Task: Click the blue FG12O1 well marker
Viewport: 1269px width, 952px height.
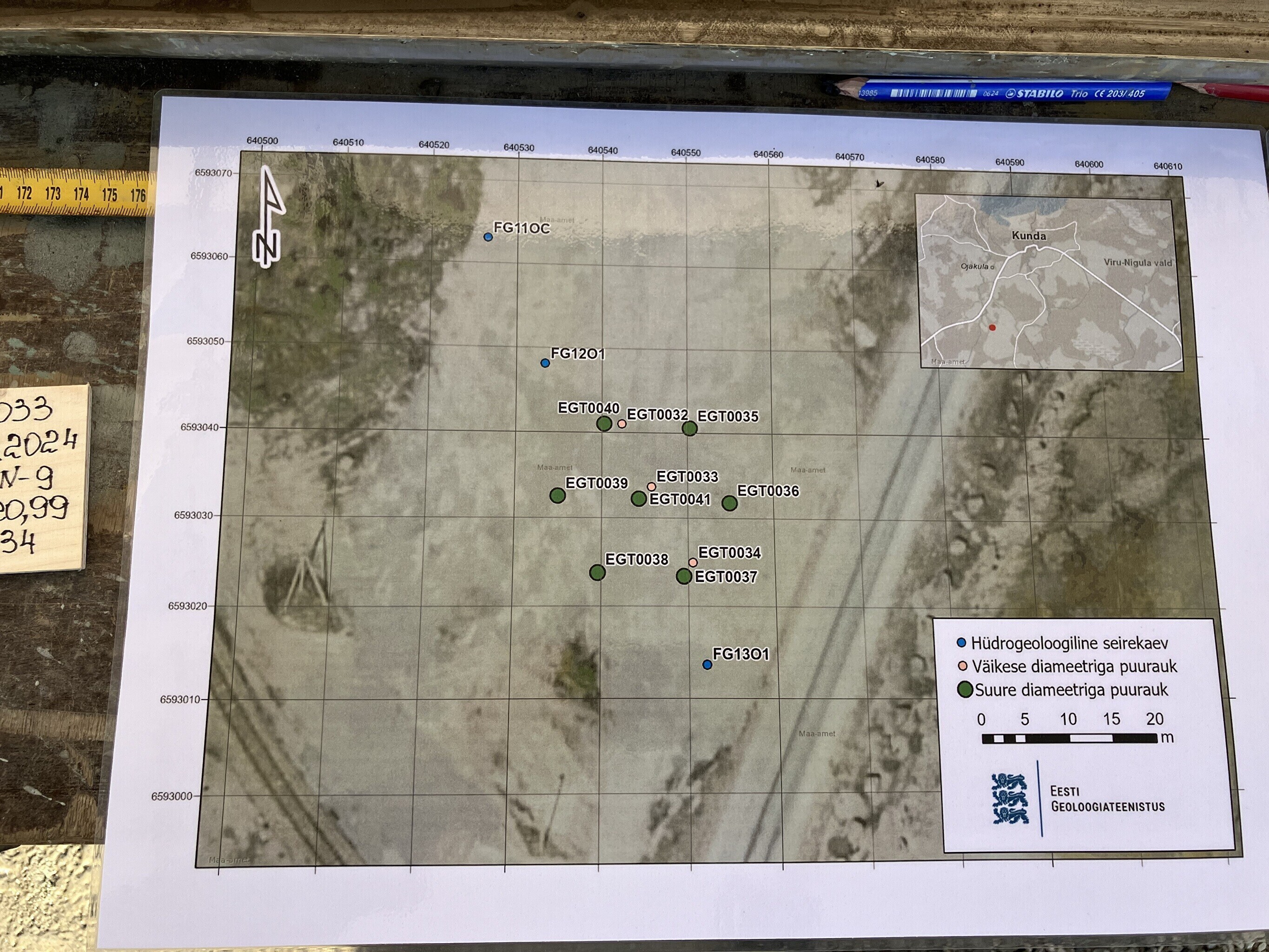Action: (546, 363)
